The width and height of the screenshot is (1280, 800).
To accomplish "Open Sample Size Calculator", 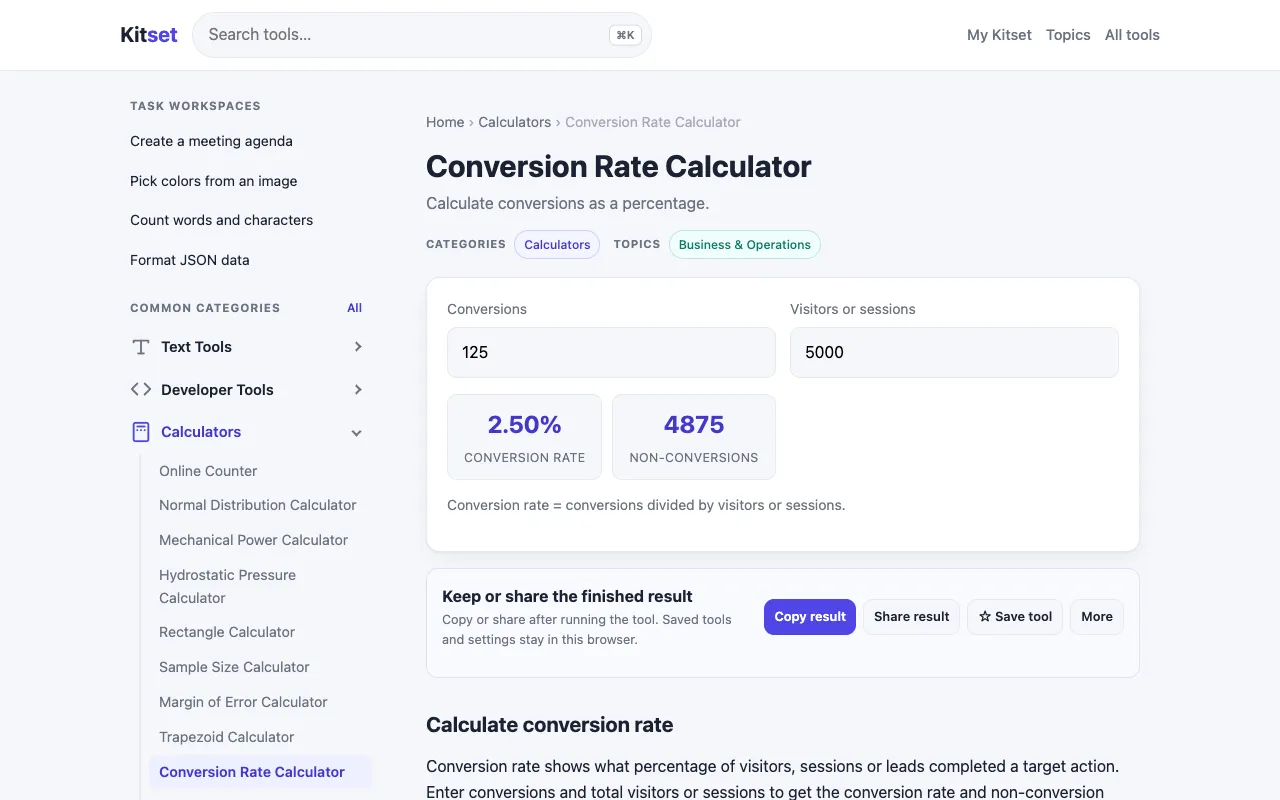I will [234, 667].
